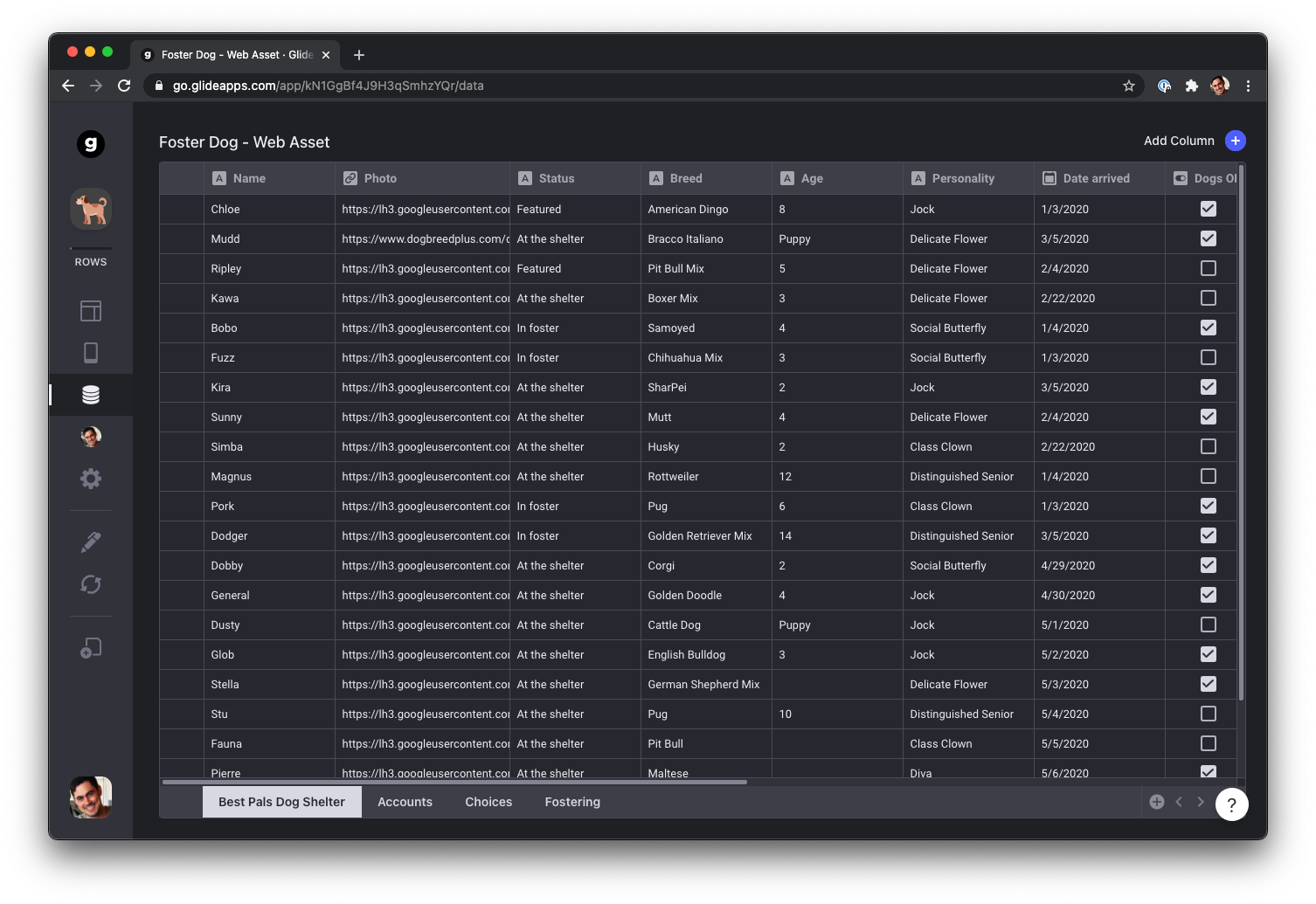This screenshot has width=1316, height=904.
Task: Check the Dogs OK checkbox for Kawa
Action: pyautogui.click(x=1209, y=298)
